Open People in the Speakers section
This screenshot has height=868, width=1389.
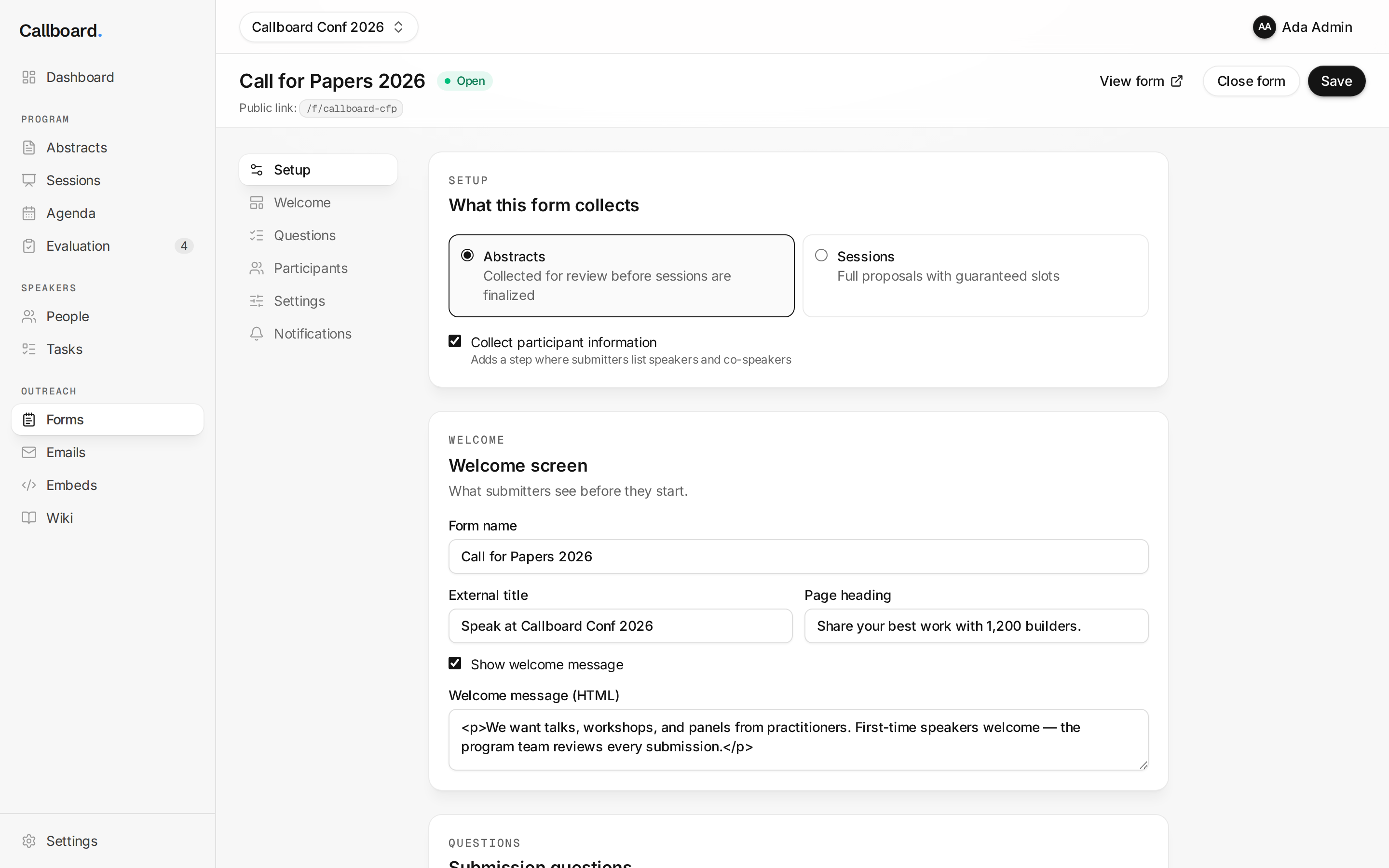pyautogui.click(x=108, y=316)
